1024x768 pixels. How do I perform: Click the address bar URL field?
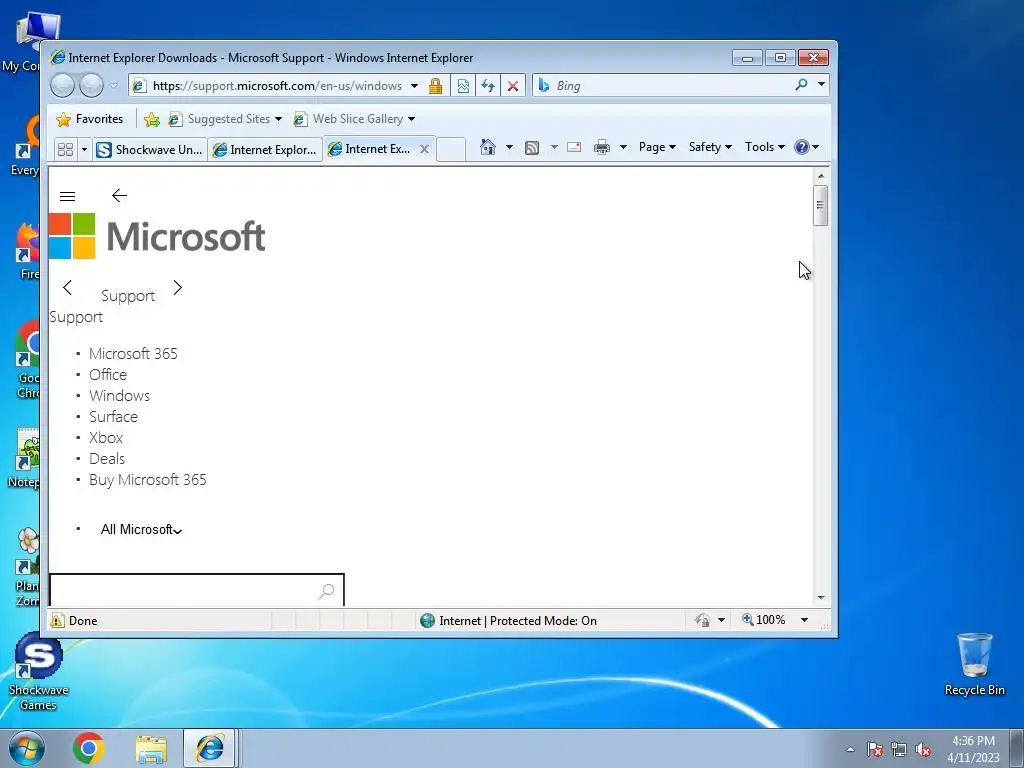click(x=277, y=86)
